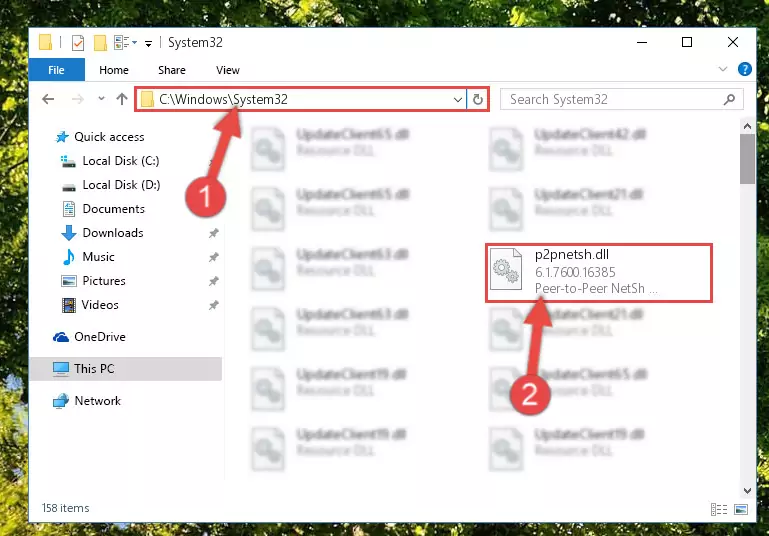Open Help with the blue question mark icon

pyautogui.click(x=744, y=69)
